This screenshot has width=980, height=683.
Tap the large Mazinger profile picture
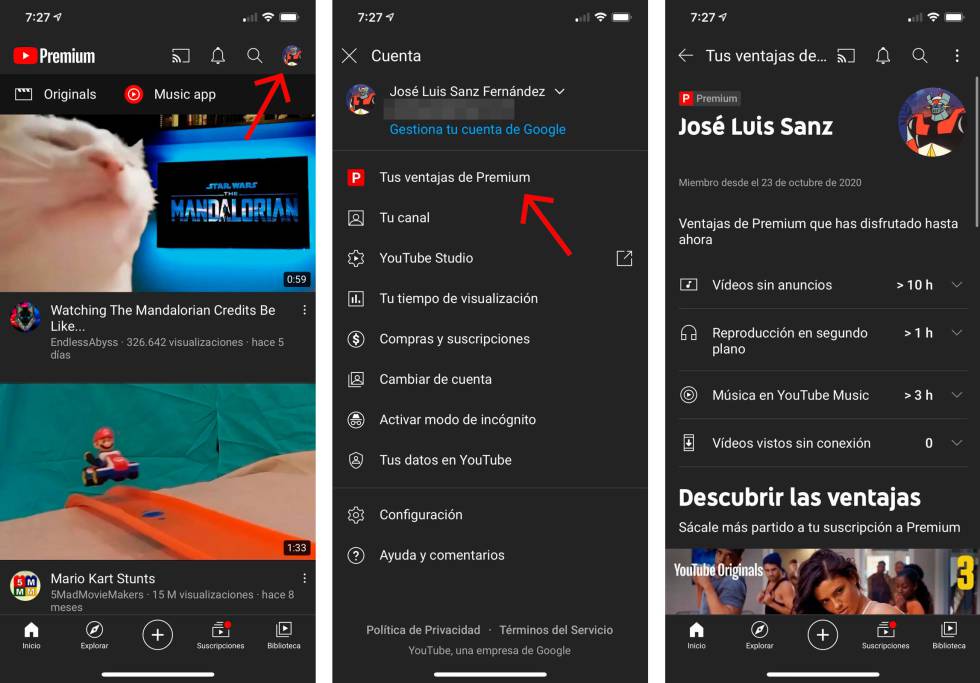pyautogui.click(x=932, y=122)
